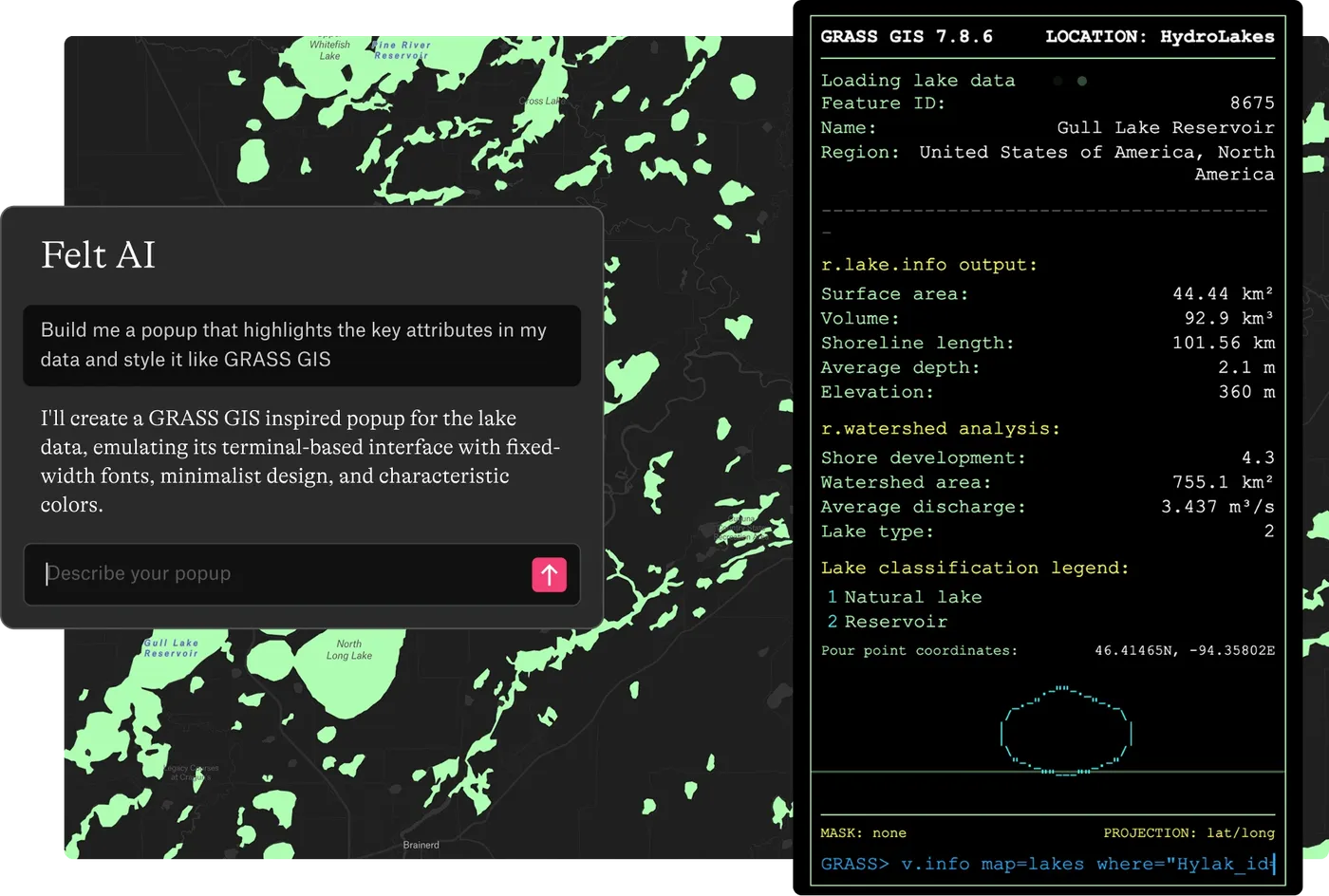The image size is (1329, 896).
Task: Click the 'Lake type:' row label
Action: click(x=877, y=532)
